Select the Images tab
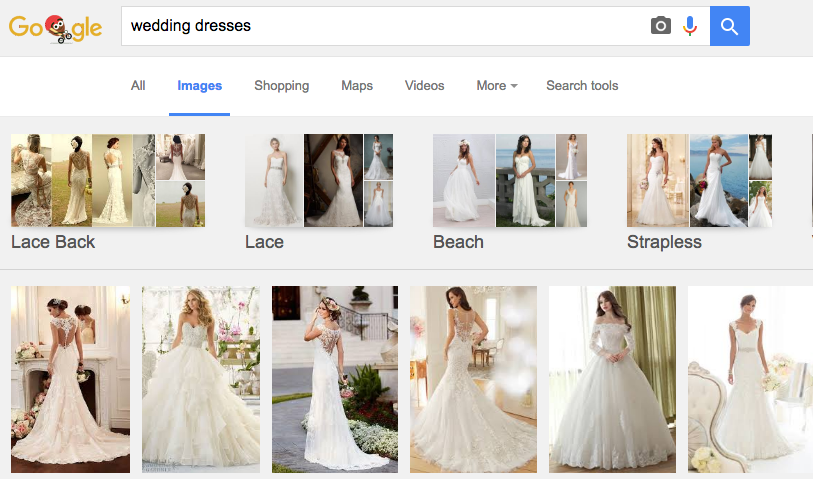This screenshot has height=479, width=813. point(200,86)
